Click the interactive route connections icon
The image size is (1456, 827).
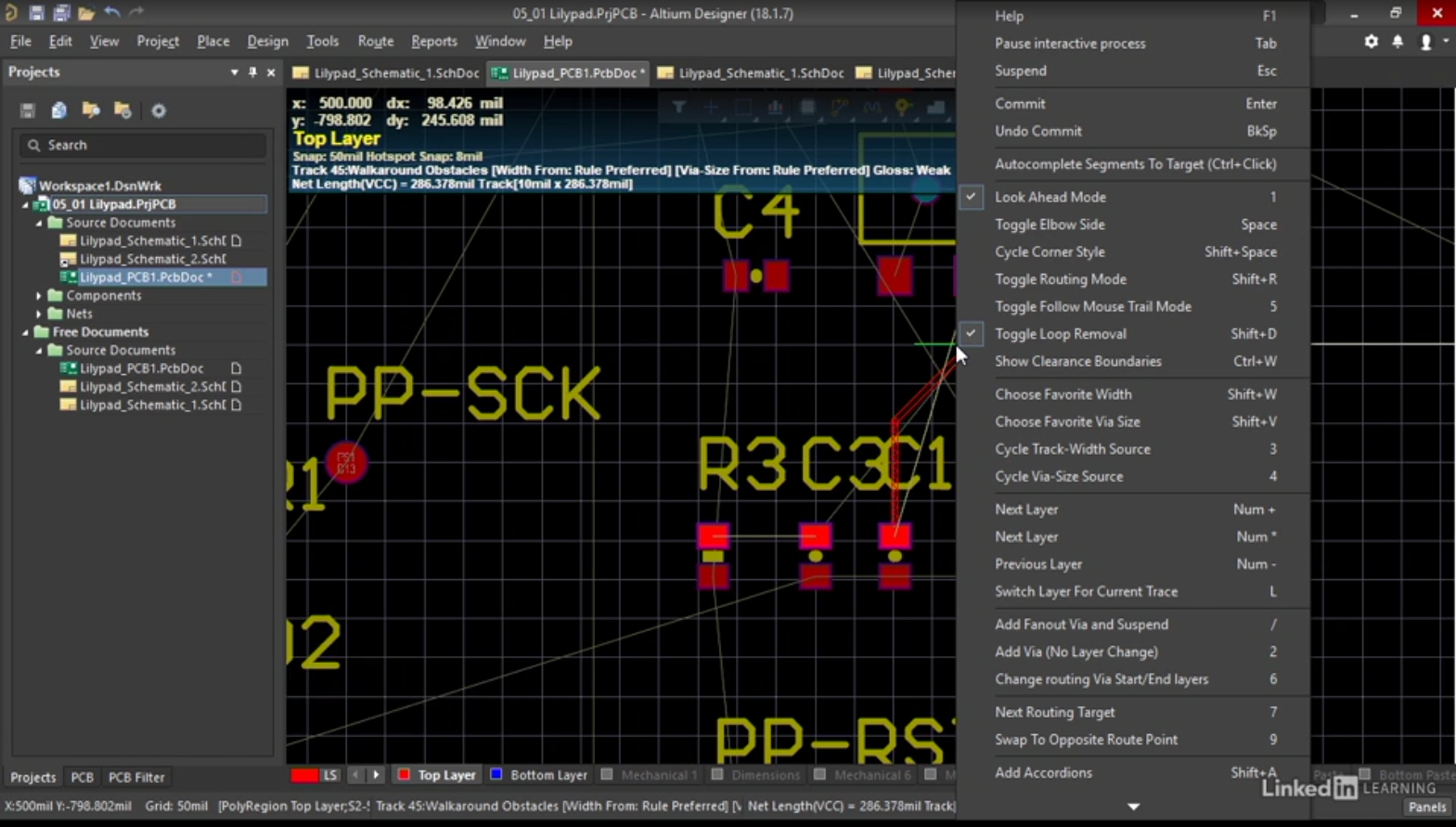point(840,108)
